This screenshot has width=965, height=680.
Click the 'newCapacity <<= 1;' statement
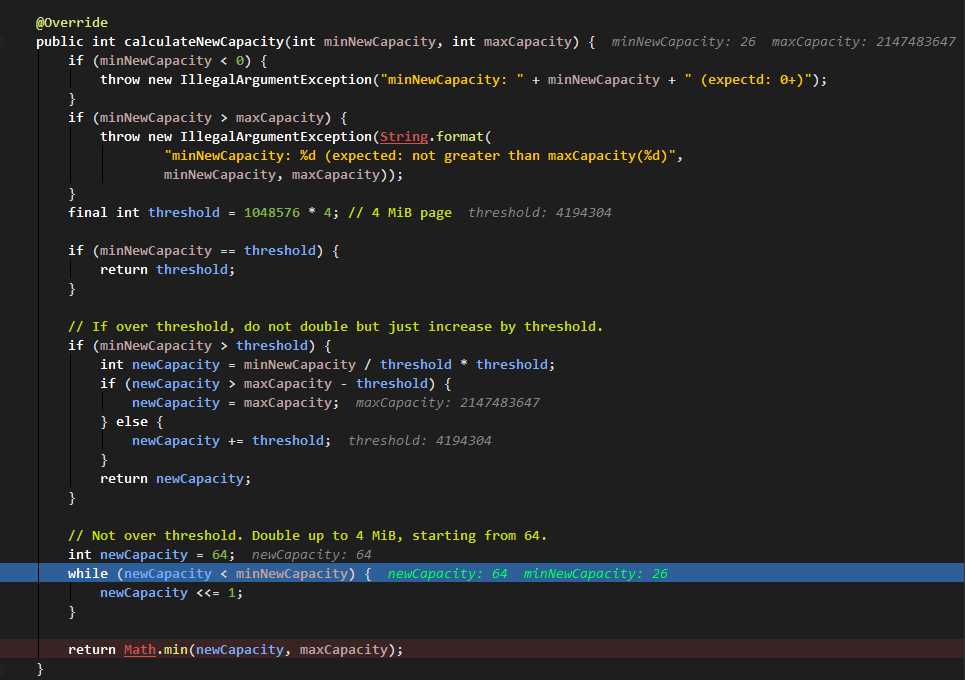[172, 593]
